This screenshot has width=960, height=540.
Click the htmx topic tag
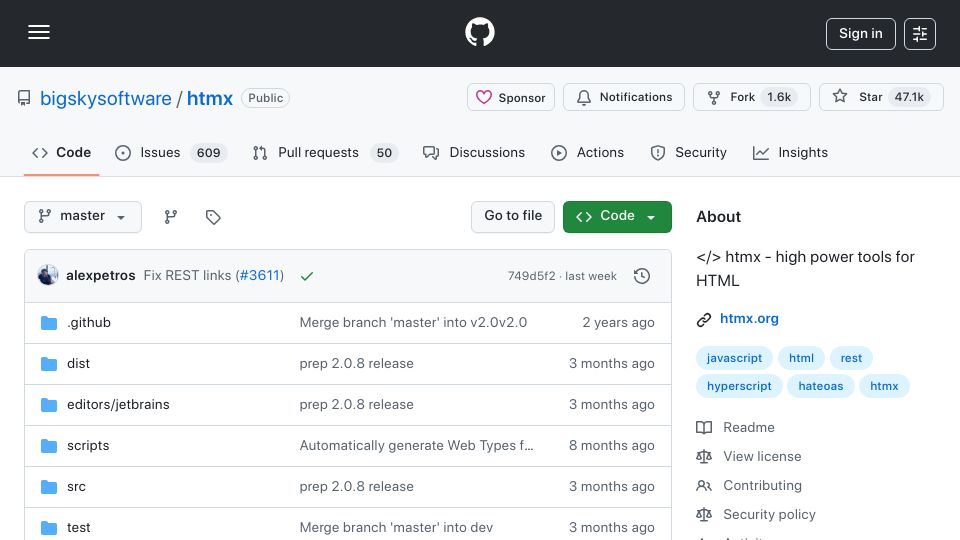pyautogui.click(x=884, y=386)
